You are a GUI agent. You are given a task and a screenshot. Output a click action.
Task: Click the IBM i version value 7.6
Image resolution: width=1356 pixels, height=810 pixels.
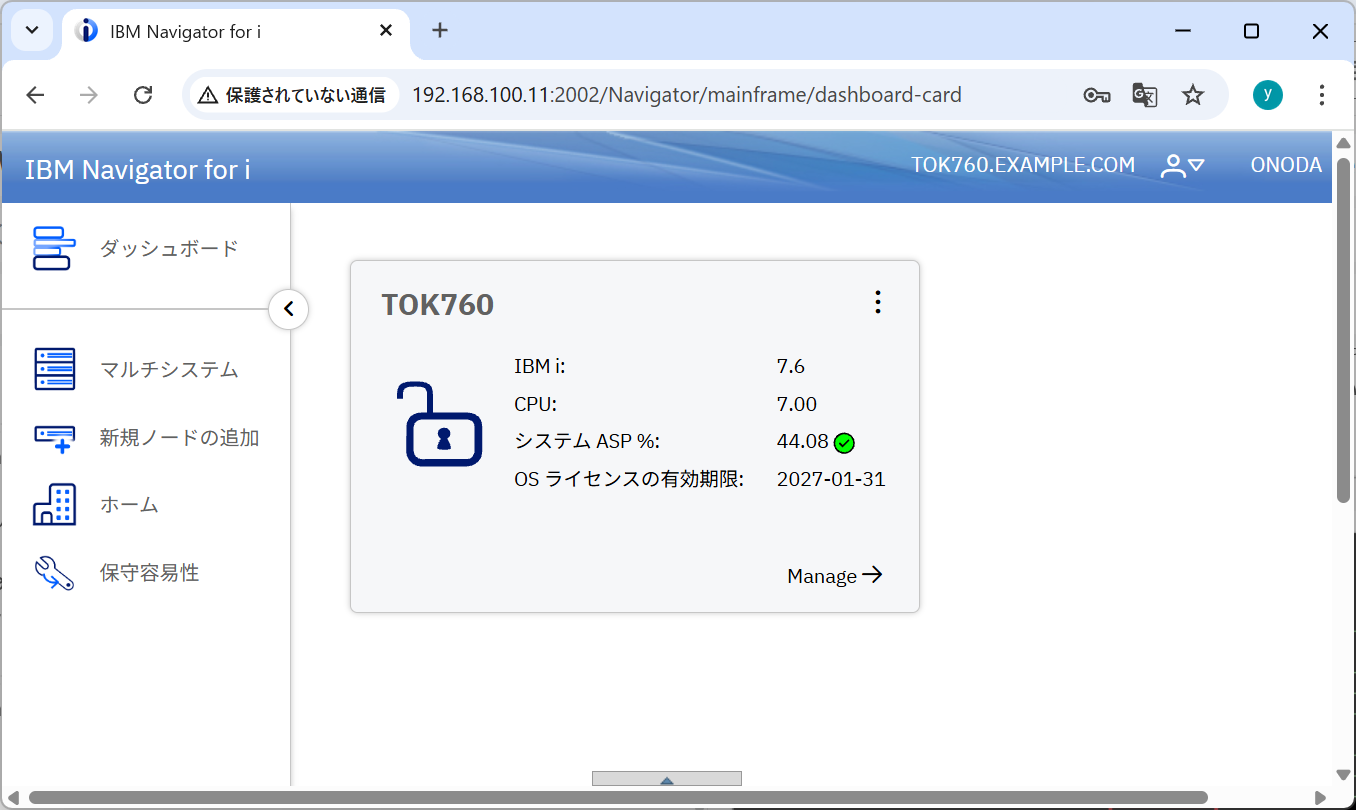pyautogui.click(x=791, y=366)
